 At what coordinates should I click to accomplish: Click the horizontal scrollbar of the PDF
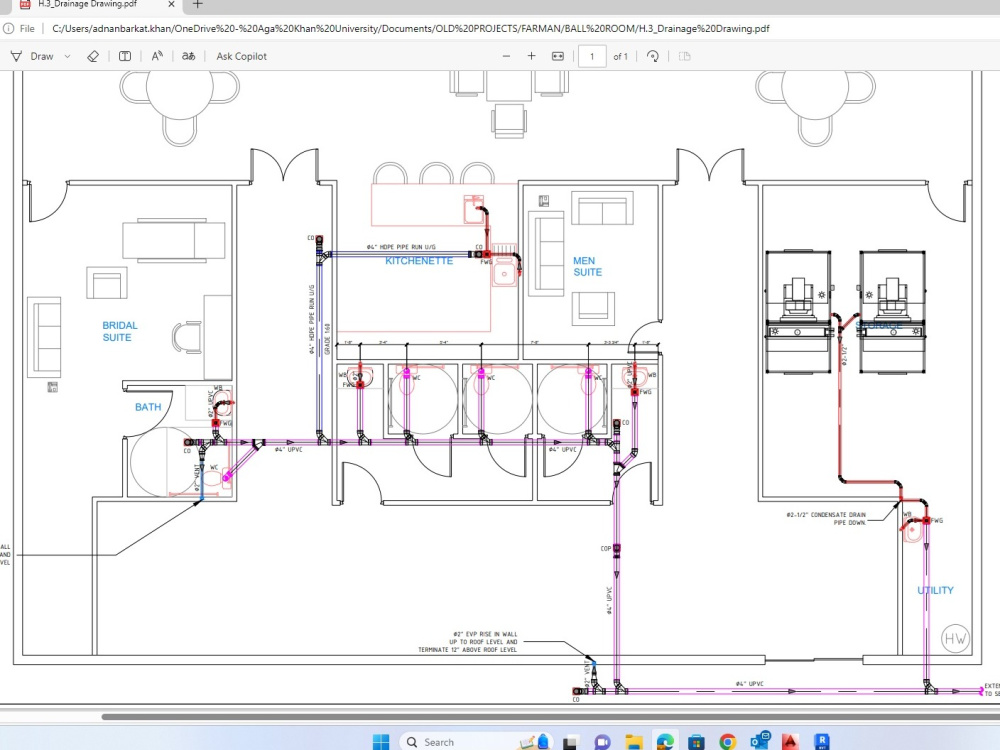[552, 717]
